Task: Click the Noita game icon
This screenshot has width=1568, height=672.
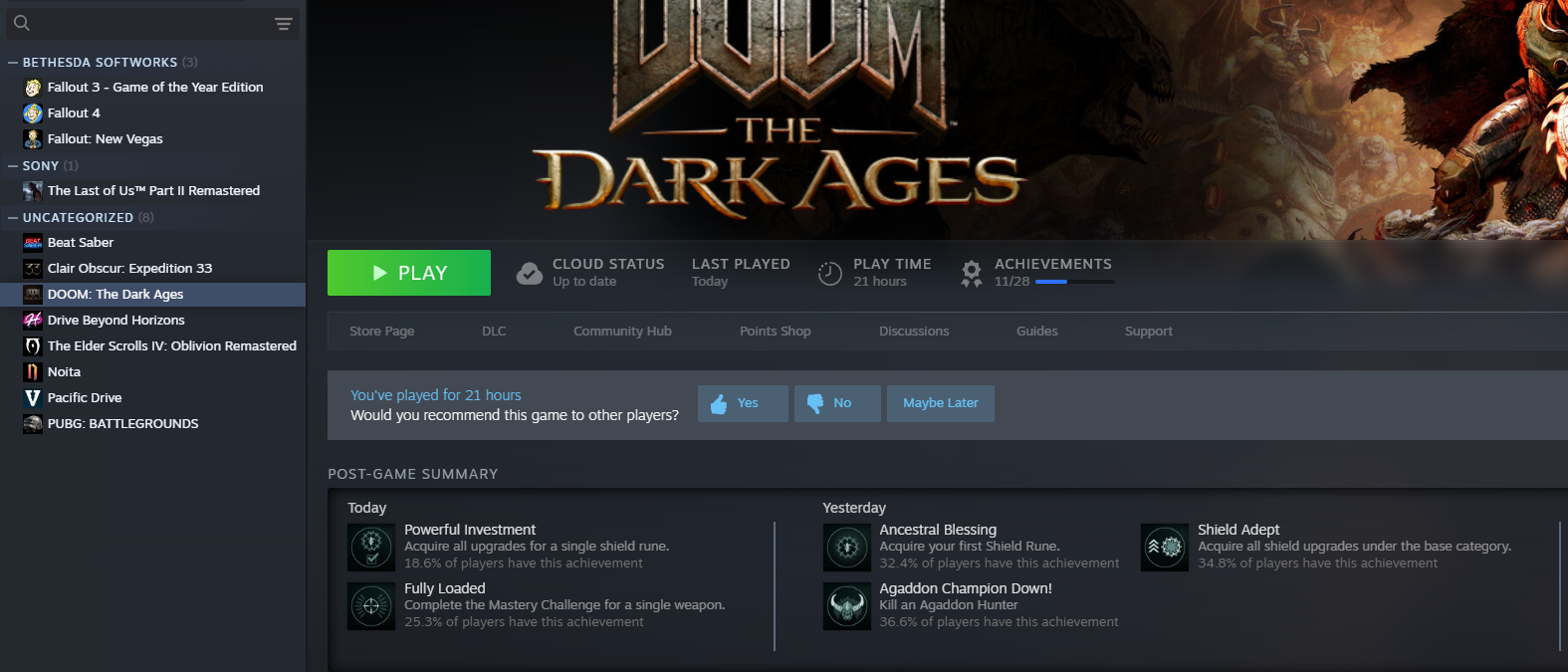Action: [33, 372]
